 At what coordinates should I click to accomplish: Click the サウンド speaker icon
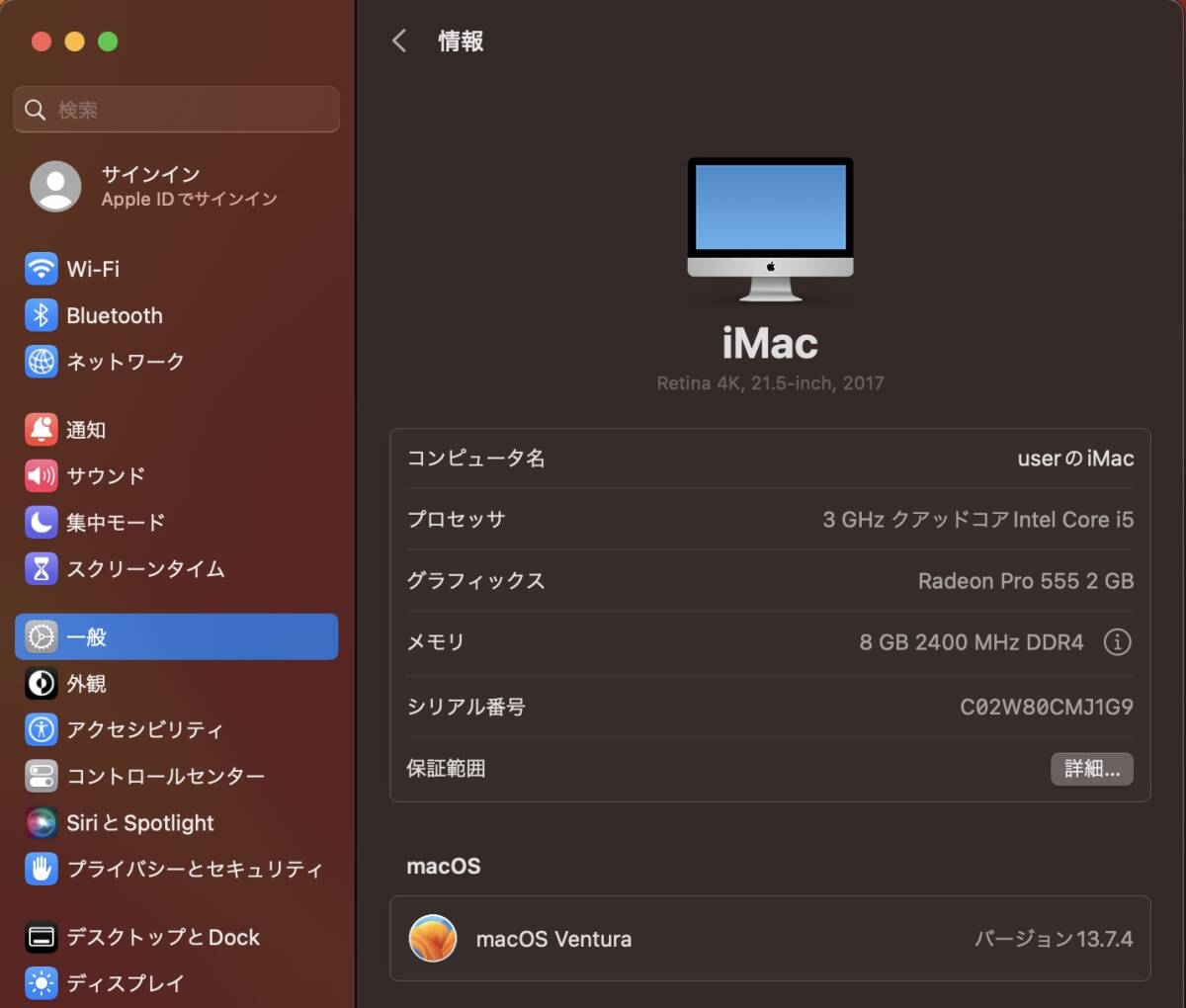pos(42,476)
